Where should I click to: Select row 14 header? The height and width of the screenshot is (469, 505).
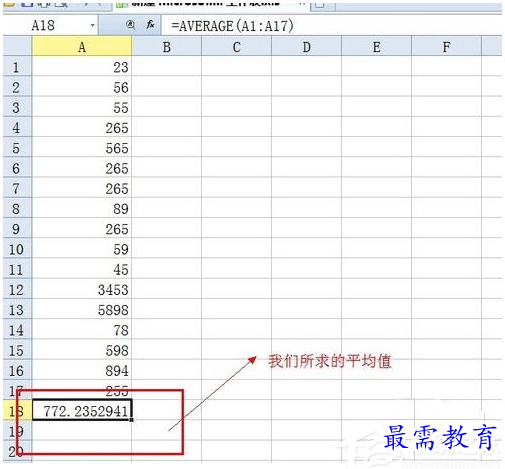[17, 329]
